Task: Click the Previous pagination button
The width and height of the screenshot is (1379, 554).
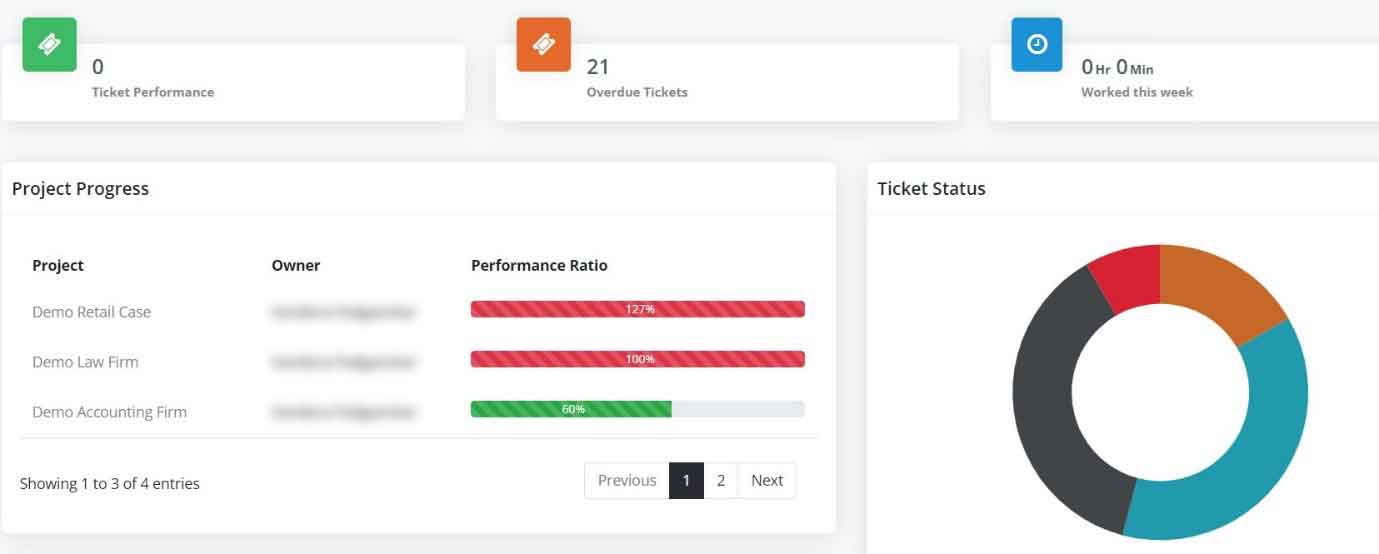Action: pyautogui.click(x=627, y=480)
